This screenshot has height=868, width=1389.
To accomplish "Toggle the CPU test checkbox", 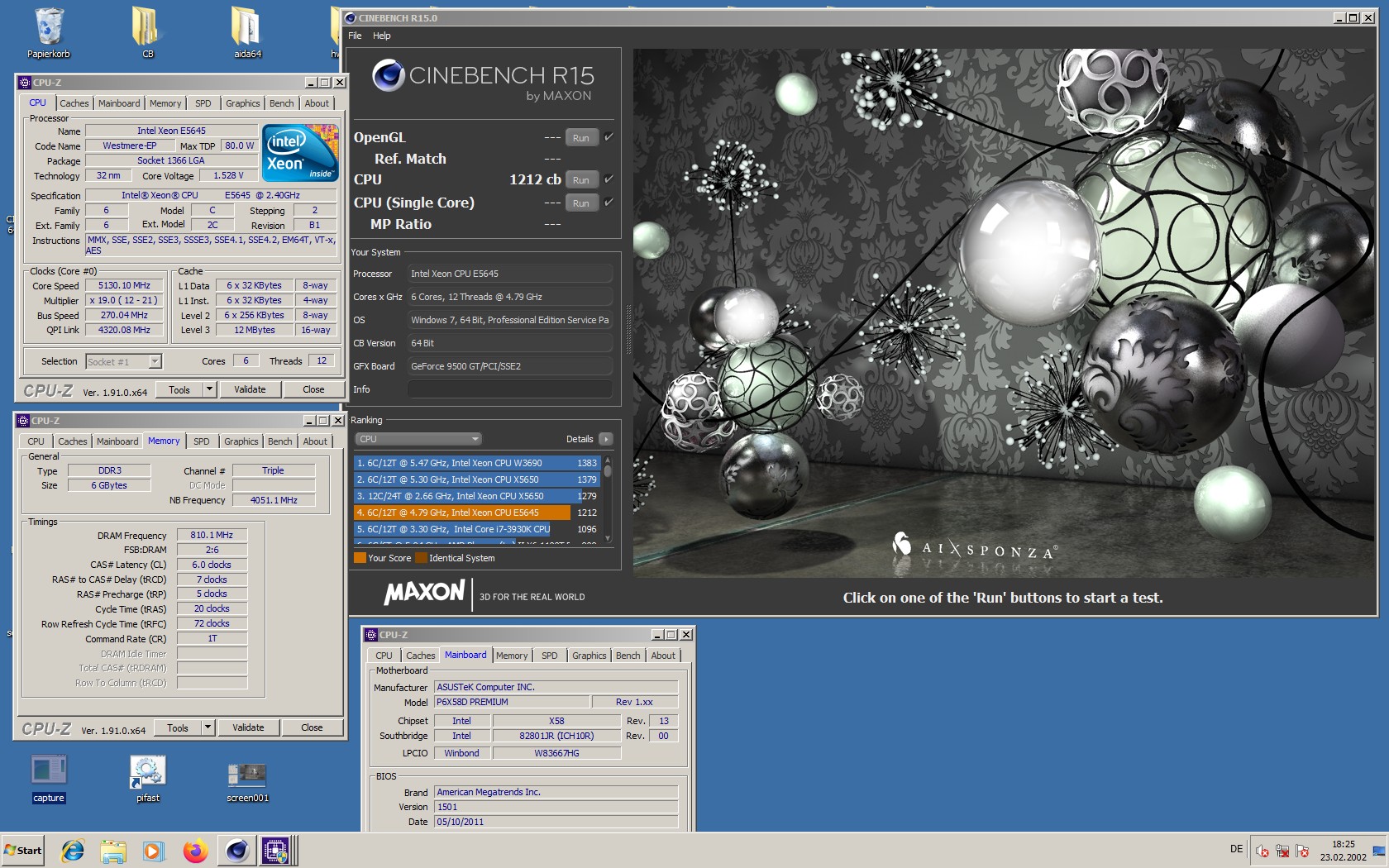I will tap(609, 179).
